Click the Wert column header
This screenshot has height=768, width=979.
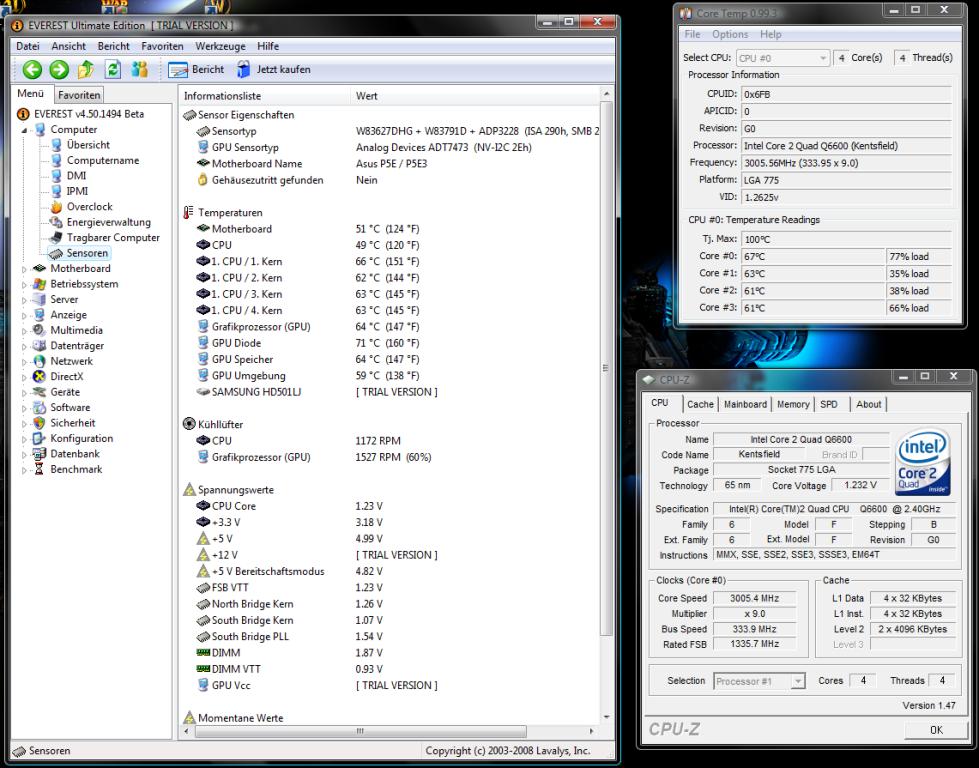pos(475,96)
